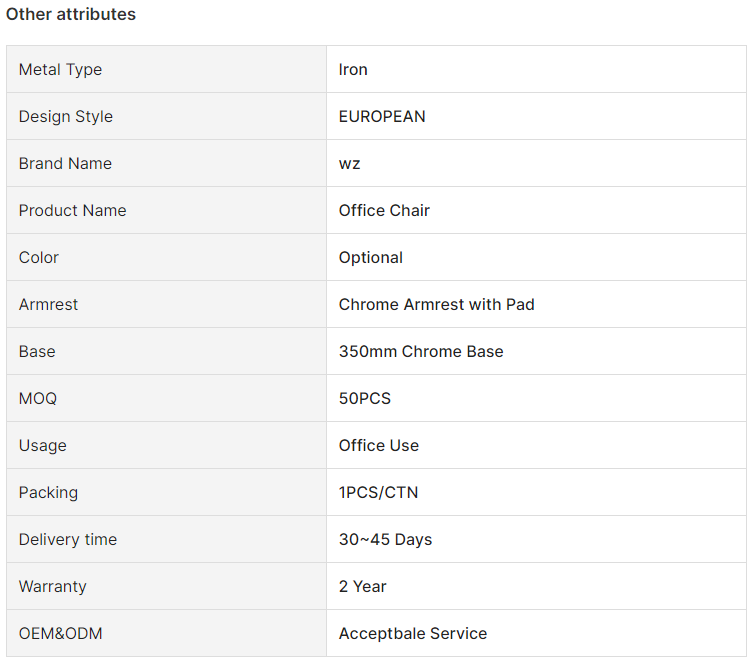Screen dimensions: 756x663
Task: Select the 'Brand Name' label
Action: pyautogui.click(x=65, y=163)
